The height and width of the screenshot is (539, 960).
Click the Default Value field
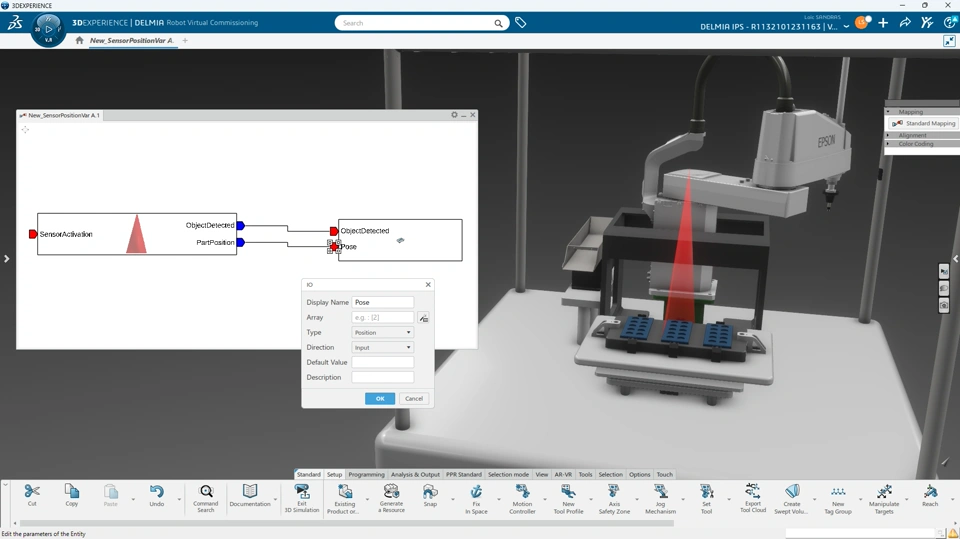[x=383, y=362]
